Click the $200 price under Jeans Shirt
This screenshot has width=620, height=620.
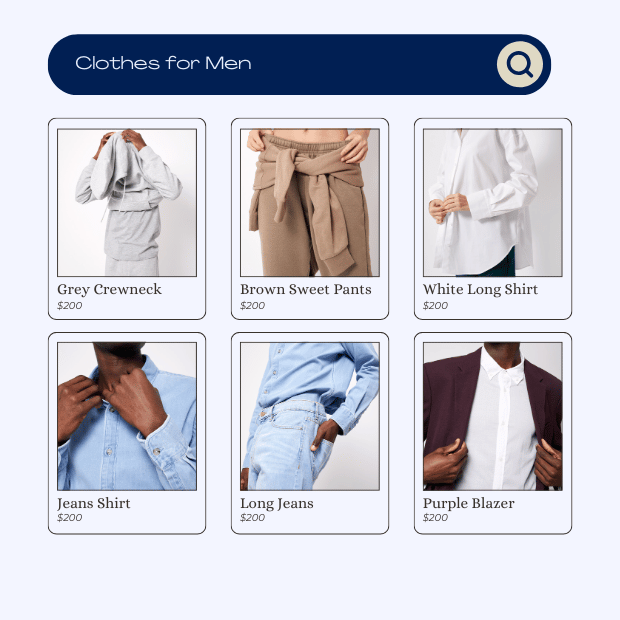70,518
